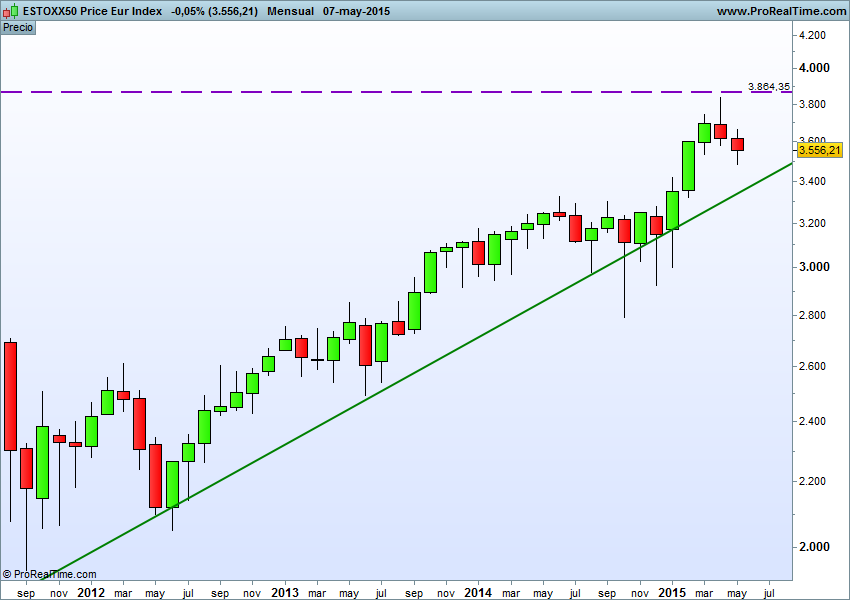
Task: Open the www.ProRealTime.com link
Action: (781, 11)
